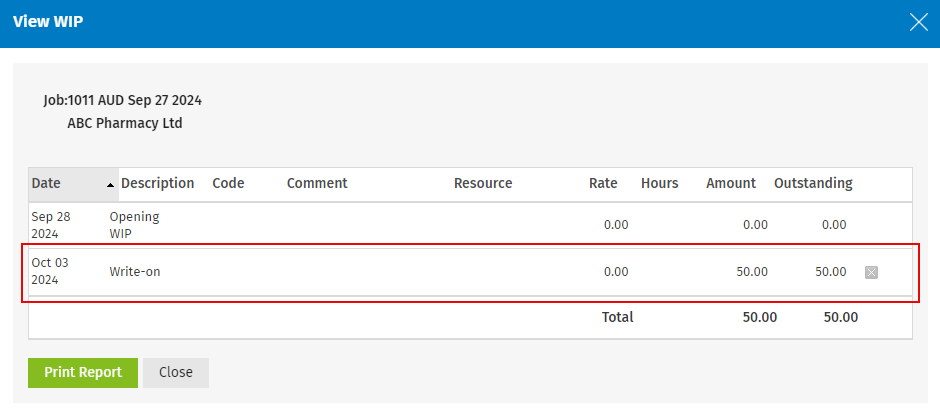Click the Close button
This screenshot has height=413, width=940.
coord(176,373)
